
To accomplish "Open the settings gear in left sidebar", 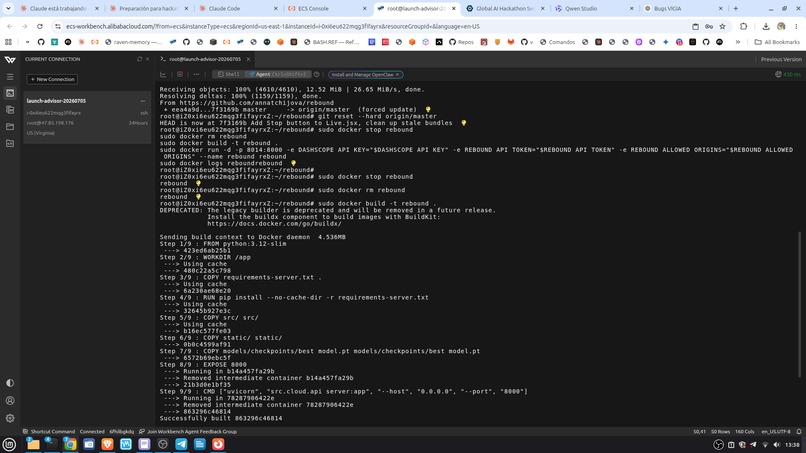I will [10, 418].
